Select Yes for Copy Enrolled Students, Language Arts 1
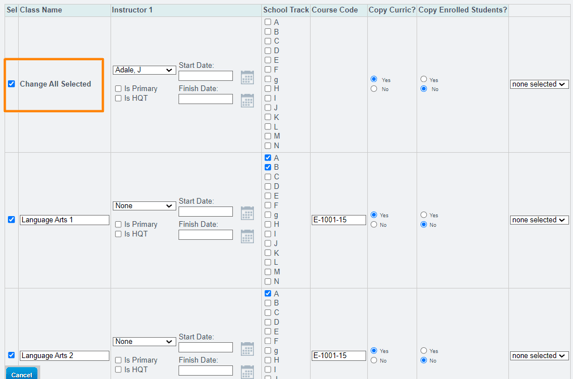The width and height of the screenshot is (573, 379). click(x=424, y=215)
